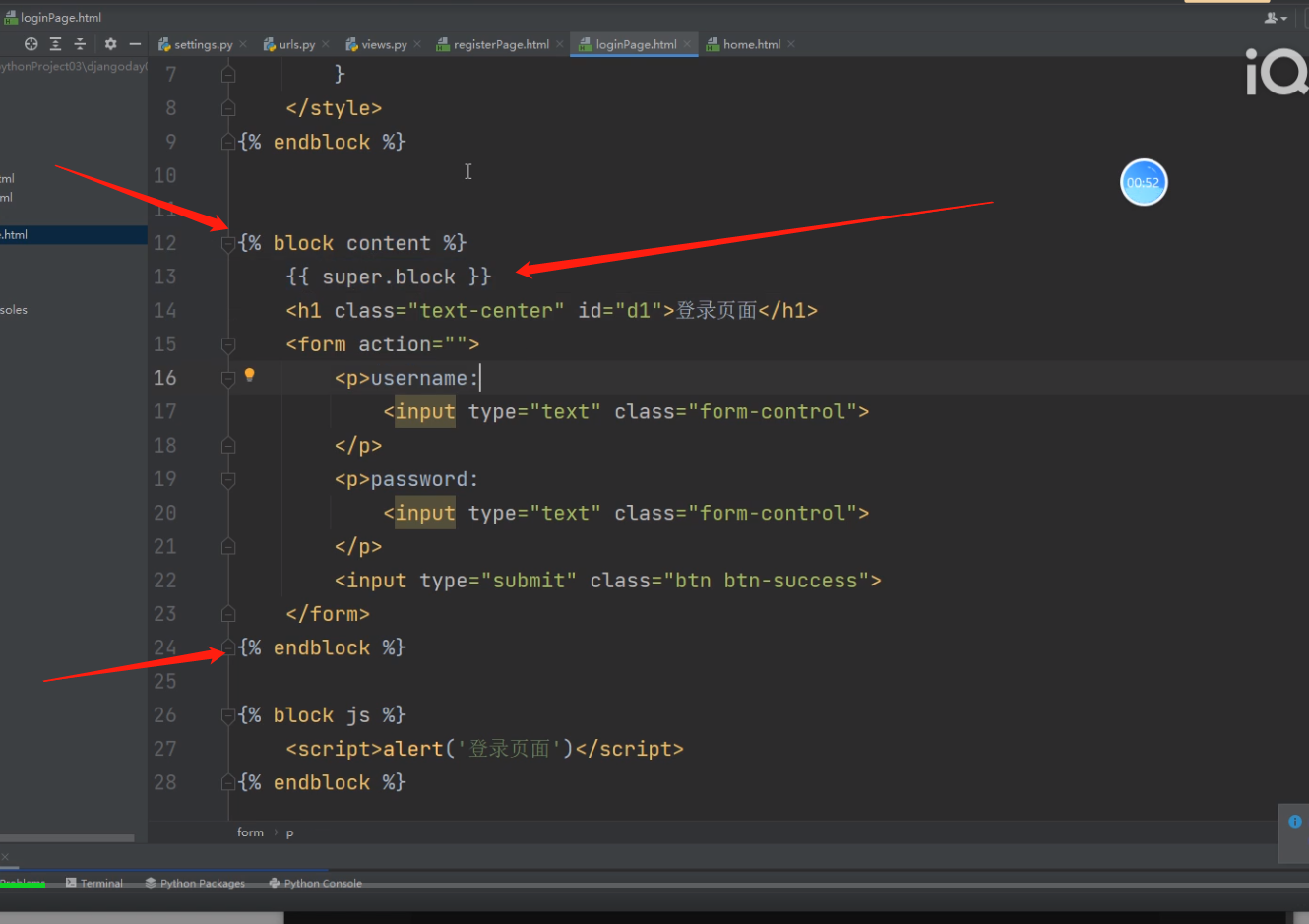1309x924 pixels.
Task: Click the fold end marker at line 21
Action: tap(228, 547)
